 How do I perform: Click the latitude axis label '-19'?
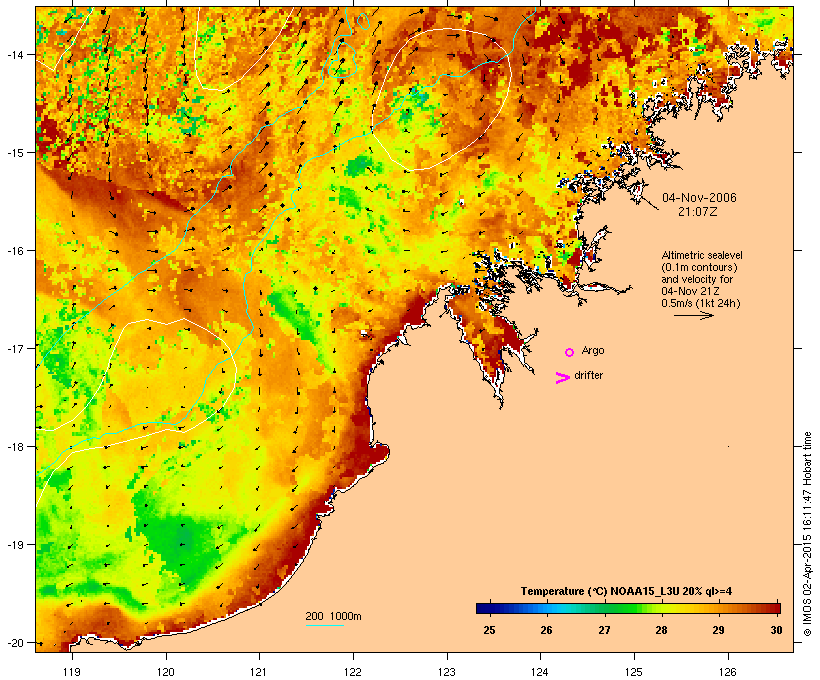14,545
